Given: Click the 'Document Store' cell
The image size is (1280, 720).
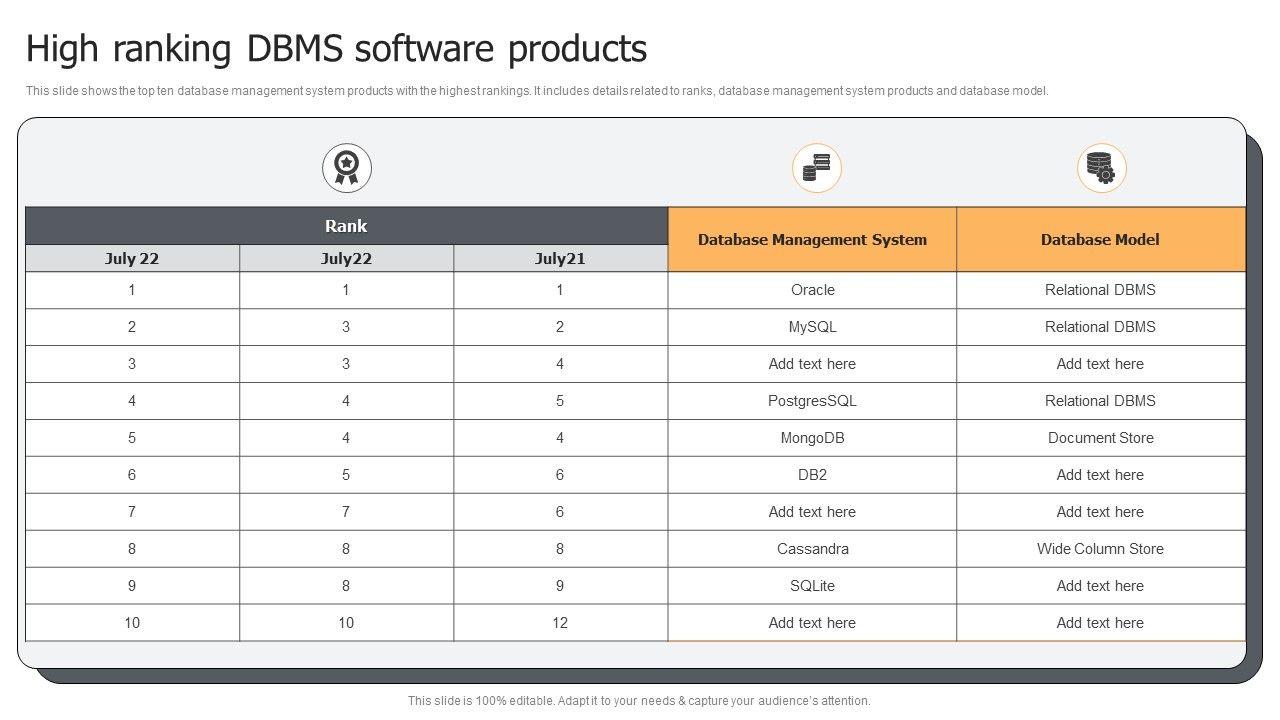Looking at the screenshot, I should pos(1101,438).
